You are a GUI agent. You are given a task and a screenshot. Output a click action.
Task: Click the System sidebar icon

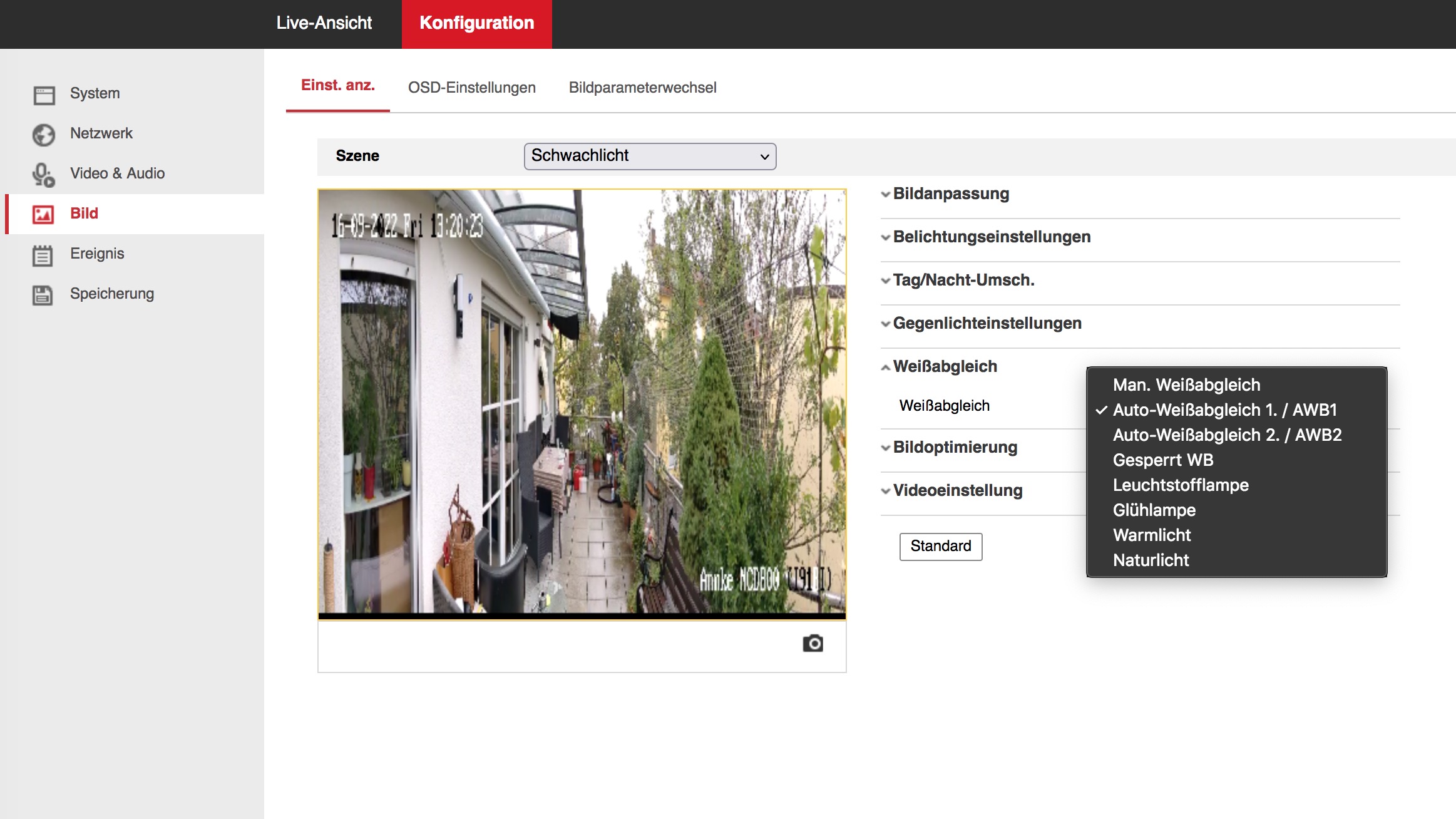point(44,95)
